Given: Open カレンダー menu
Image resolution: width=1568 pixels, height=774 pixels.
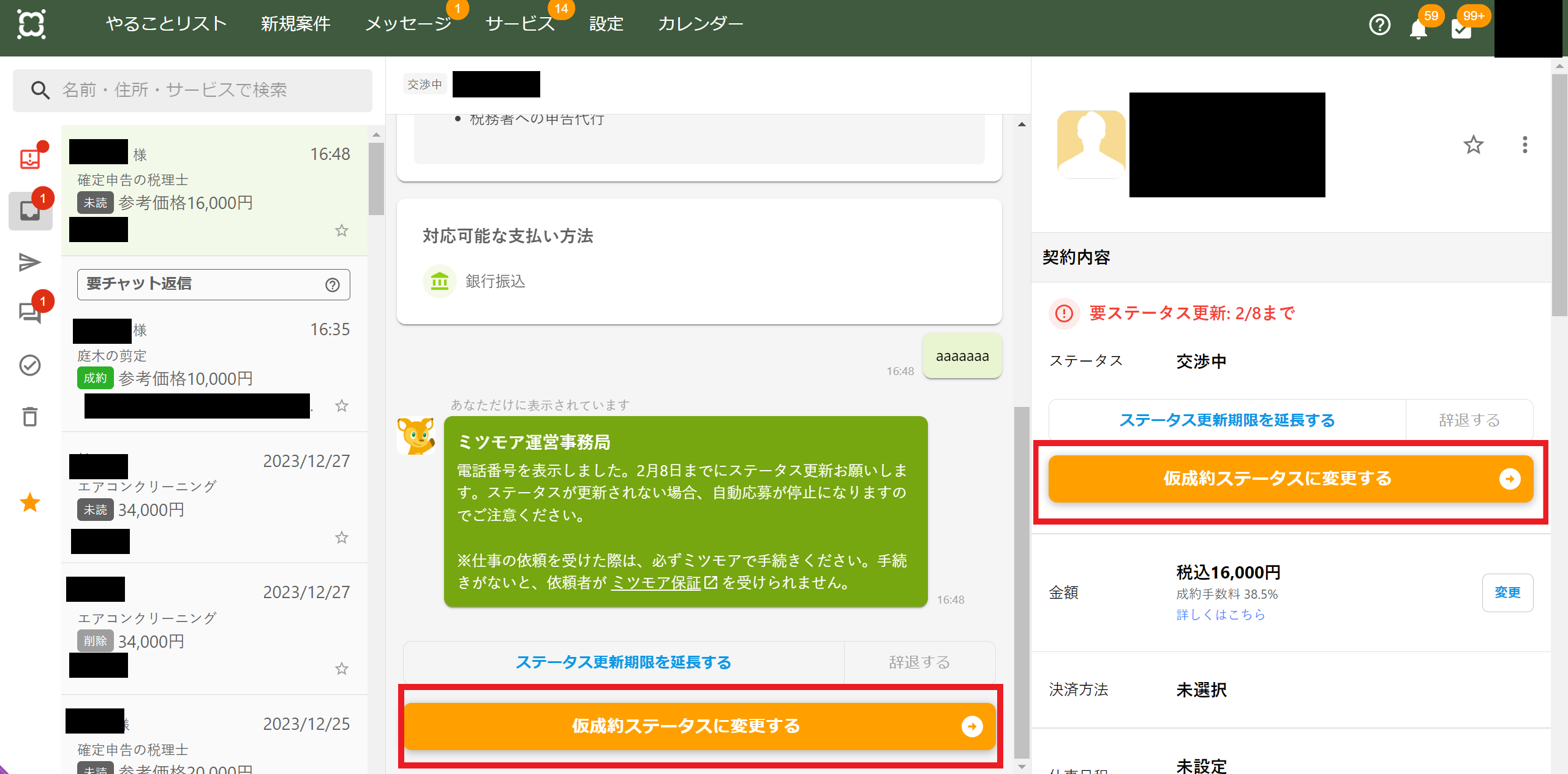Looking at the screenshot, I should 701,23.
